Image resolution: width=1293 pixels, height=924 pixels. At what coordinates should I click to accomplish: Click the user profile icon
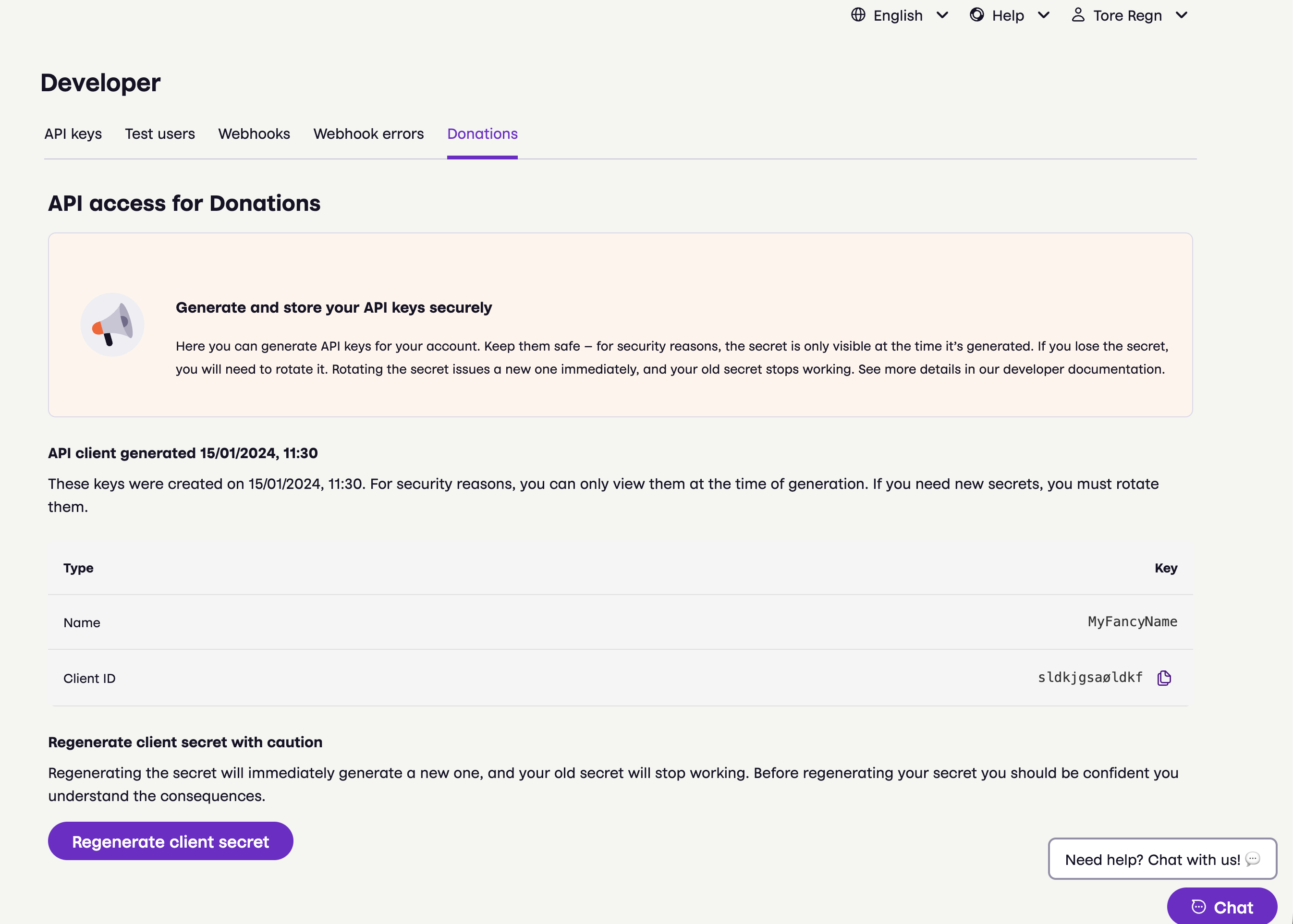1078,15
